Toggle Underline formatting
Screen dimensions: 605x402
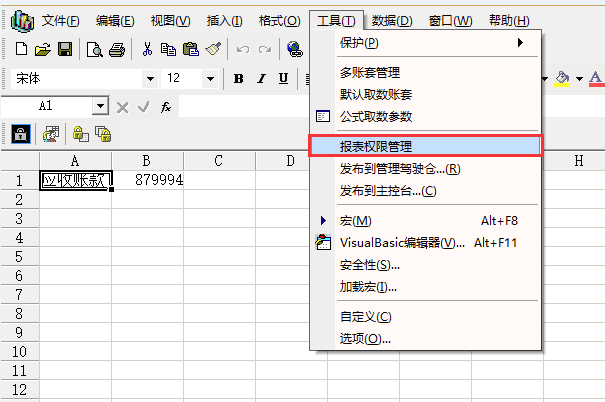coord(283,78)
